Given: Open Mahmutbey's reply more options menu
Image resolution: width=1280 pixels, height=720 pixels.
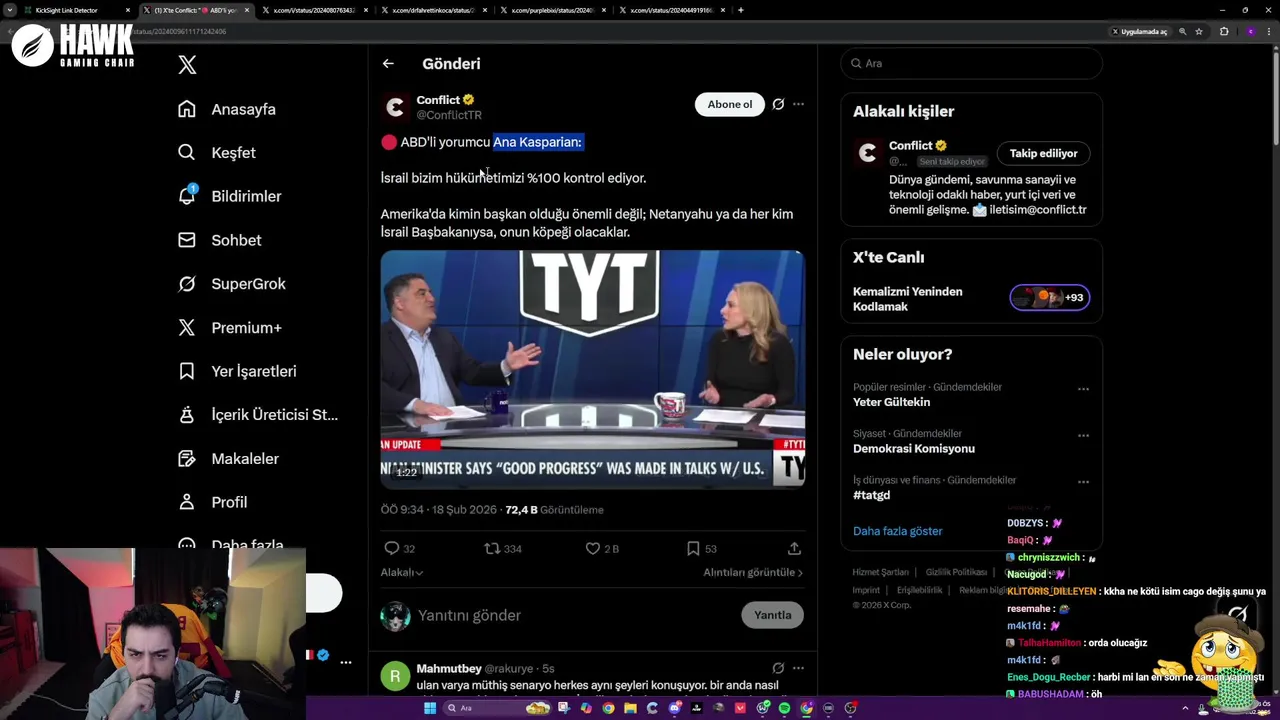Looking at the screenshot, I should click(x=798, y=668).
